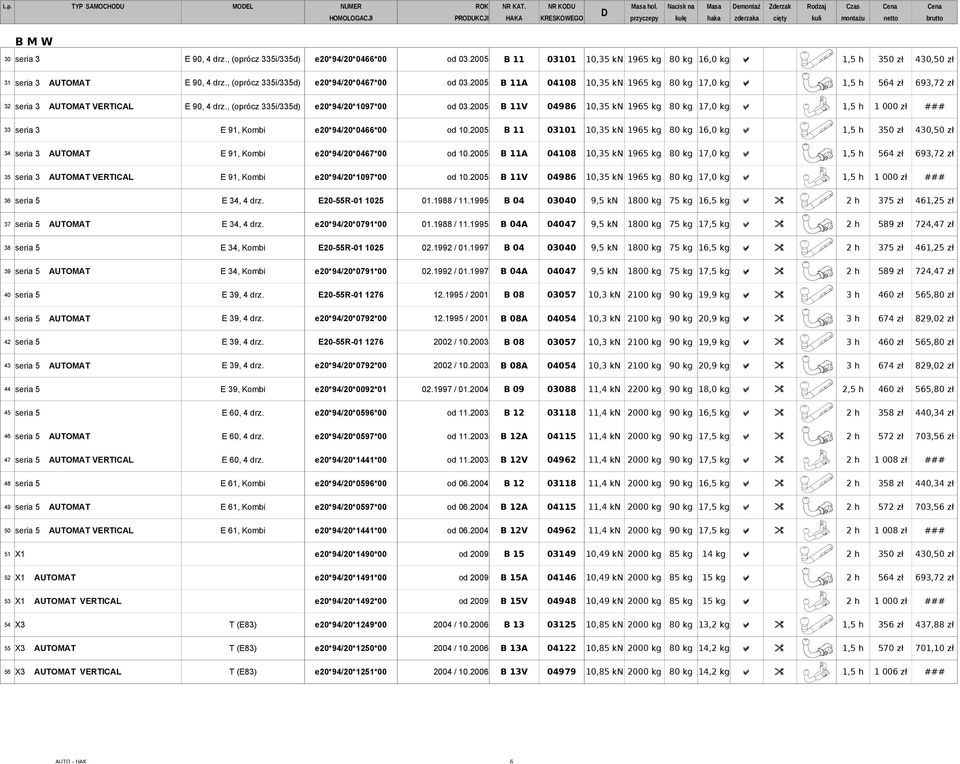Click gross price 701,10 zł

(x=934, y=648)
